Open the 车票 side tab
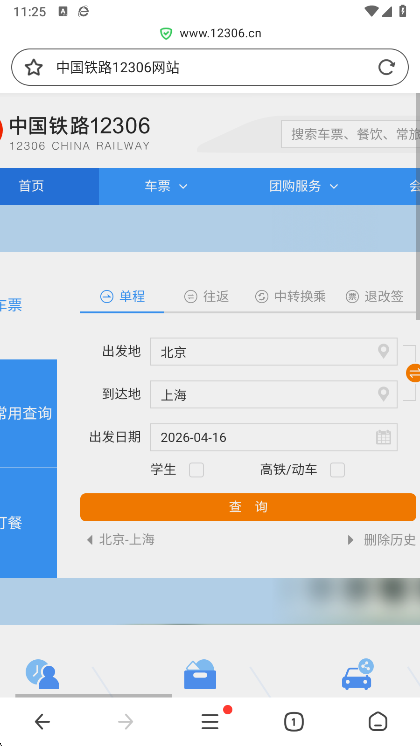 (11, 305)
